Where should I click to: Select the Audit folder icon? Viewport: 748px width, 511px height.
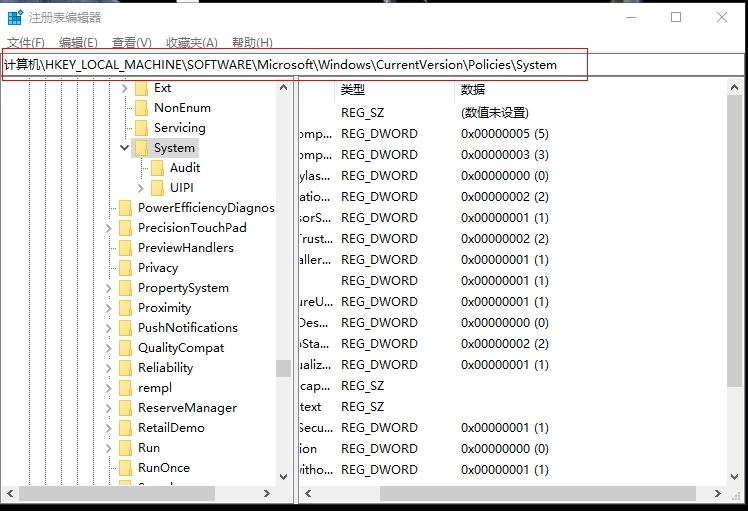pos(157,168)
